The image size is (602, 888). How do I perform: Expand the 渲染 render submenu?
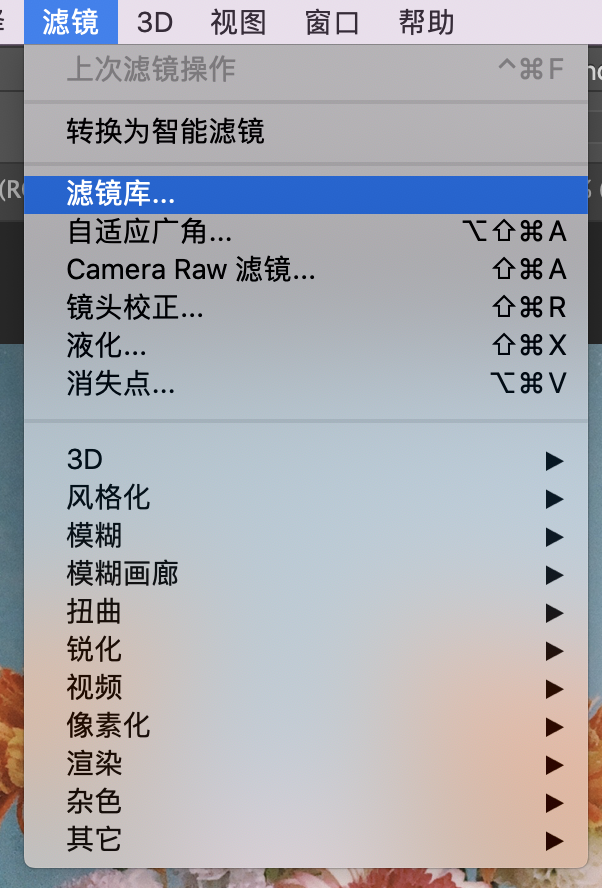coord(94,764)
